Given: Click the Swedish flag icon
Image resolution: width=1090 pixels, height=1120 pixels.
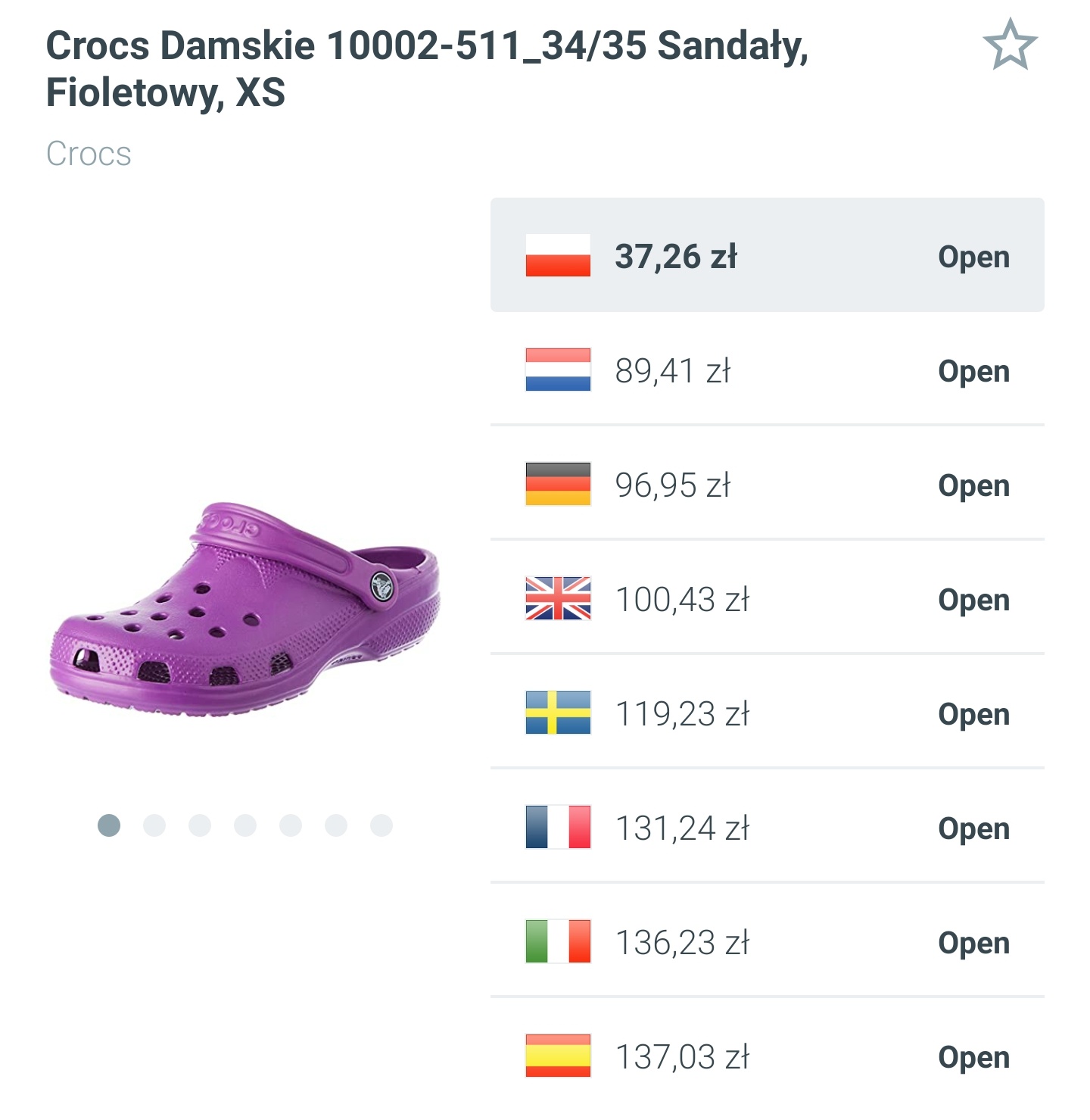Looking at the screenshot, I should click(558, 713).
